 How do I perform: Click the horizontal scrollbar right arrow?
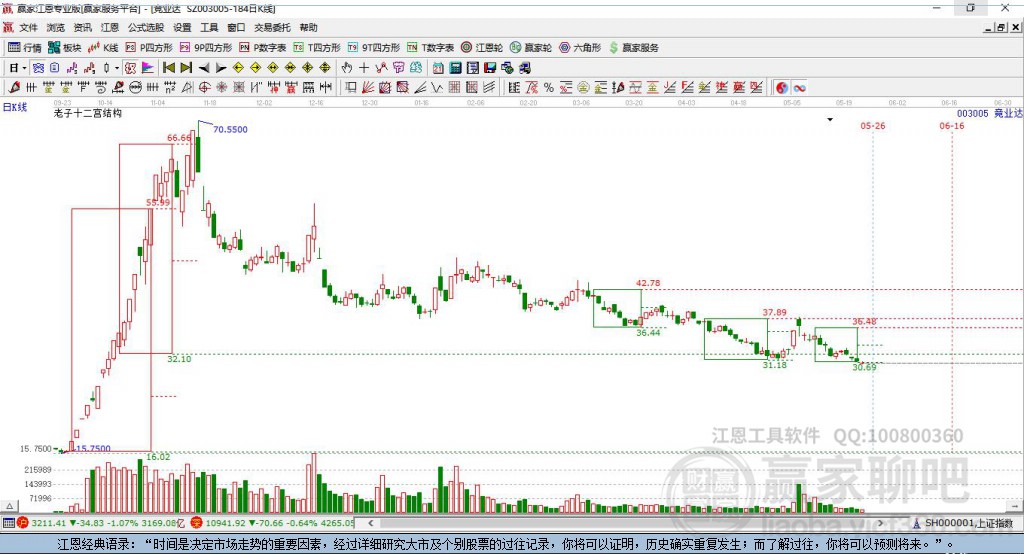click(880, 523)
